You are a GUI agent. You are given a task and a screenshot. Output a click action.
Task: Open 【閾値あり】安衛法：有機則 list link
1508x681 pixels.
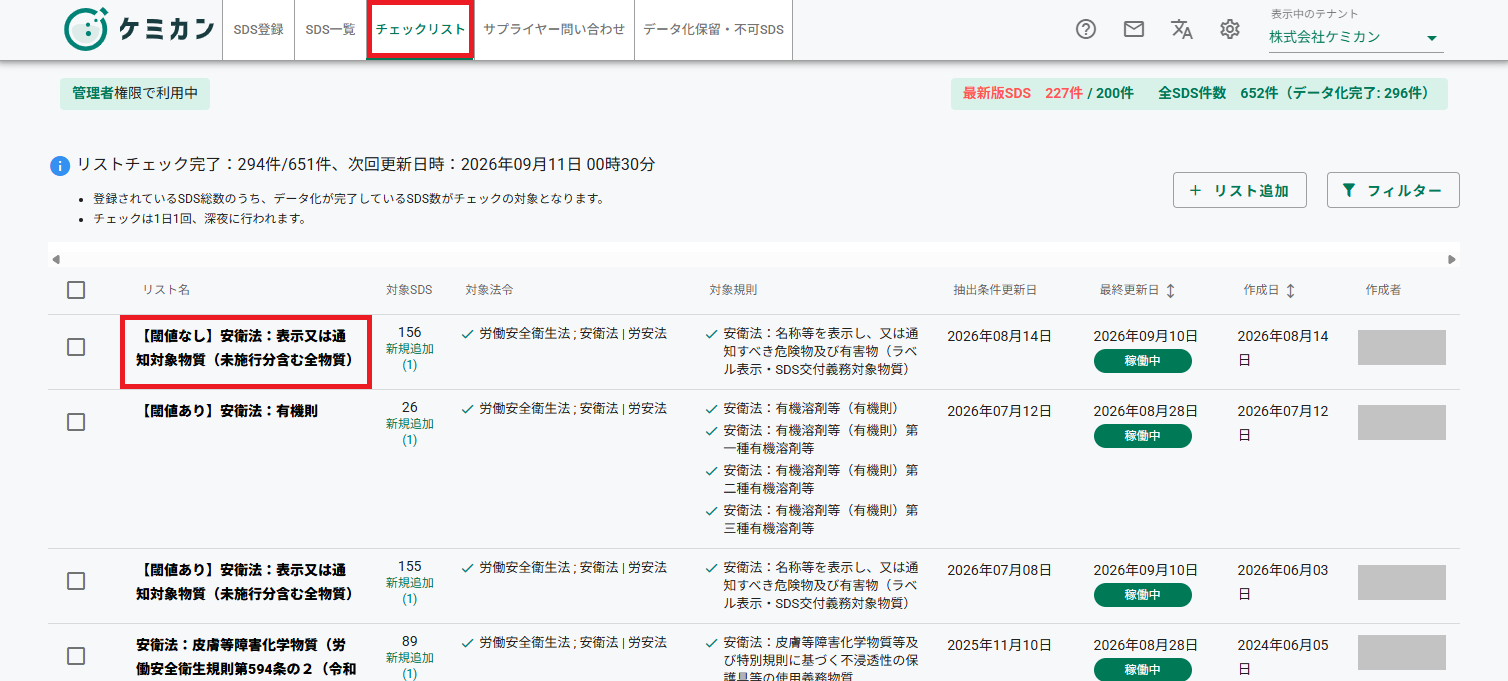click(227, 410)
